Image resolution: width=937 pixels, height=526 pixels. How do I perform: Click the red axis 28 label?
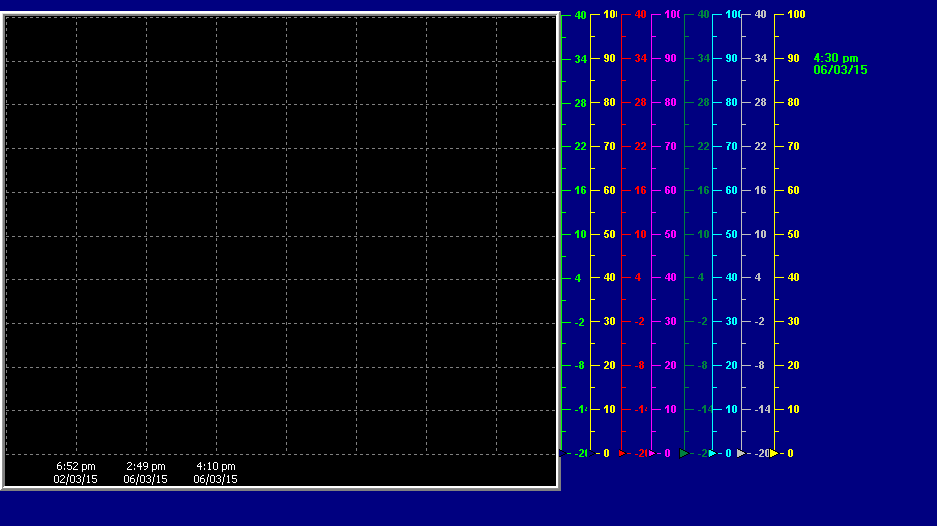[641, 102]
